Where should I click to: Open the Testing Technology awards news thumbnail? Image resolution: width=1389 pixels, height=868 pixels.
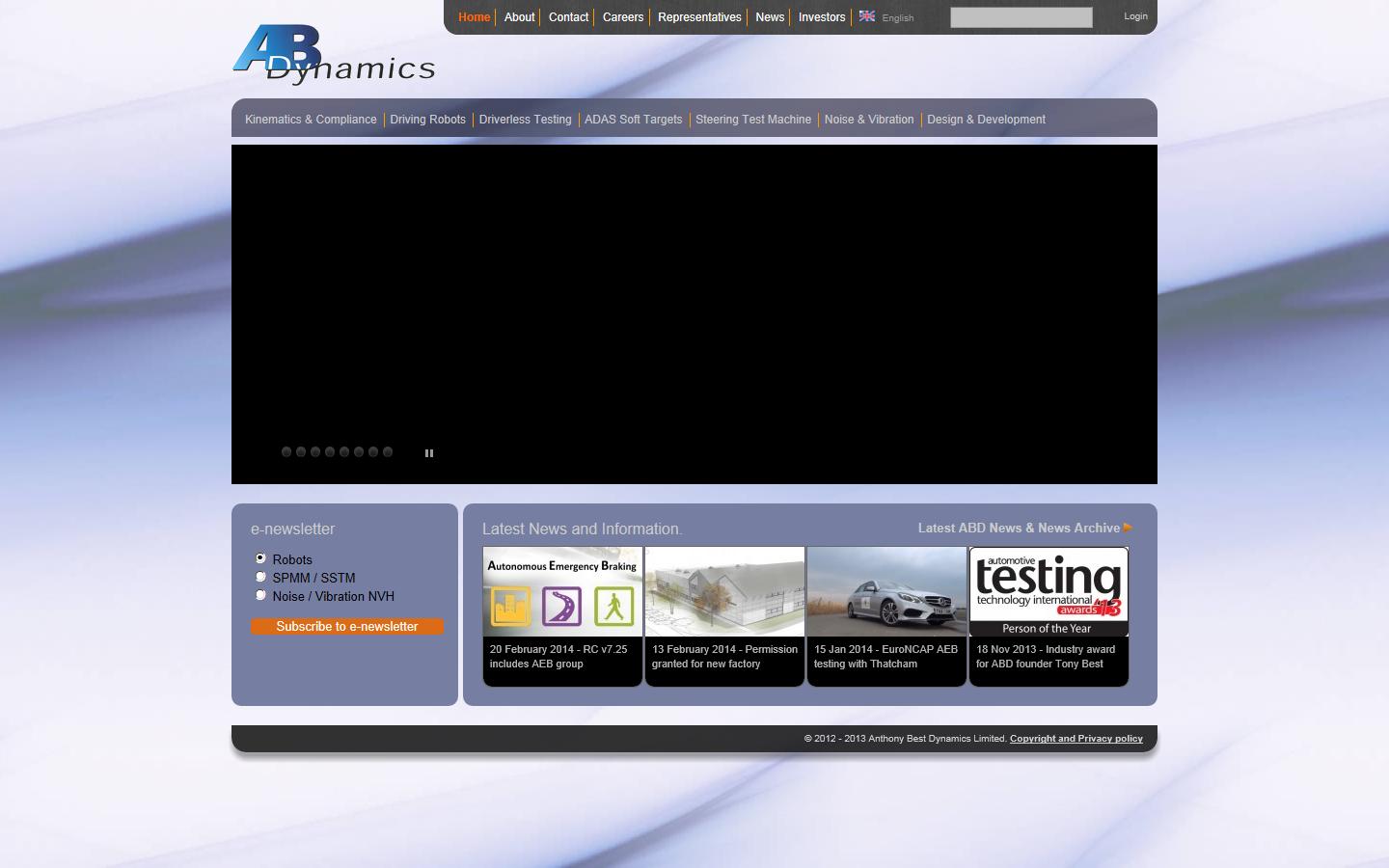(1049, 589)
